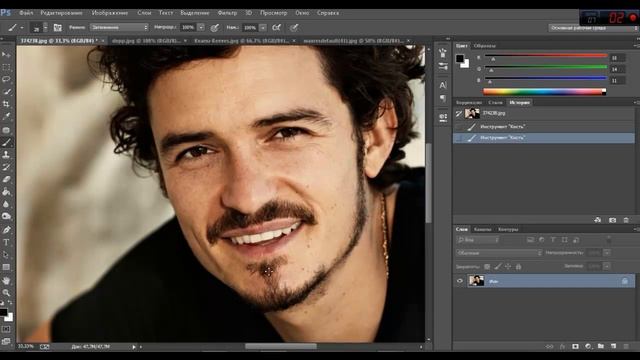Select the Rectangular Marquee tool
The width and height of the screenshot is (640, 360).
[x=6, y=67]
